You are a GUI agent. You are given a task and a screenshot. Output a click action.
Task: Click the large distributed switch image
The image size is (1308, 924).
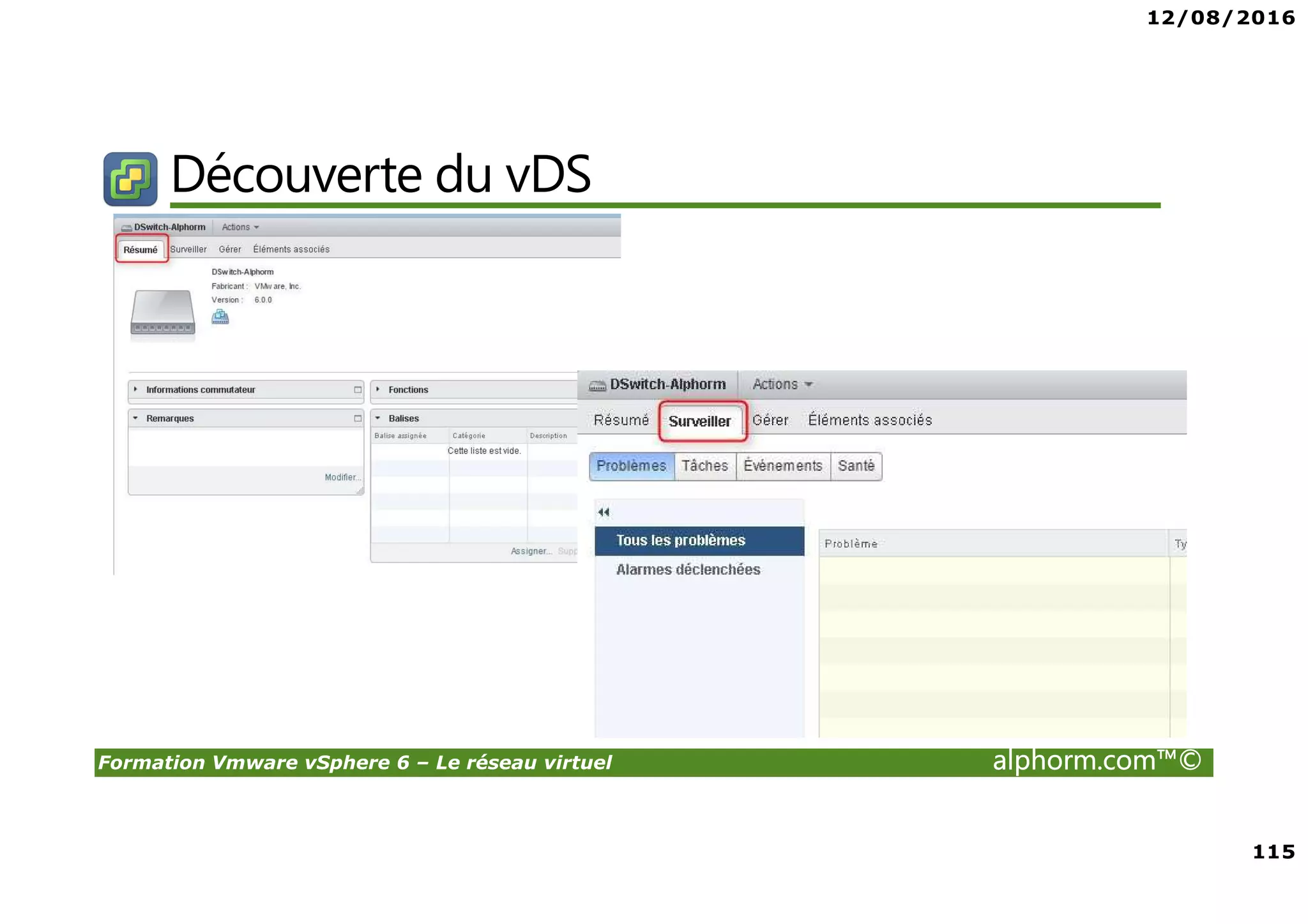pos(163,312)
